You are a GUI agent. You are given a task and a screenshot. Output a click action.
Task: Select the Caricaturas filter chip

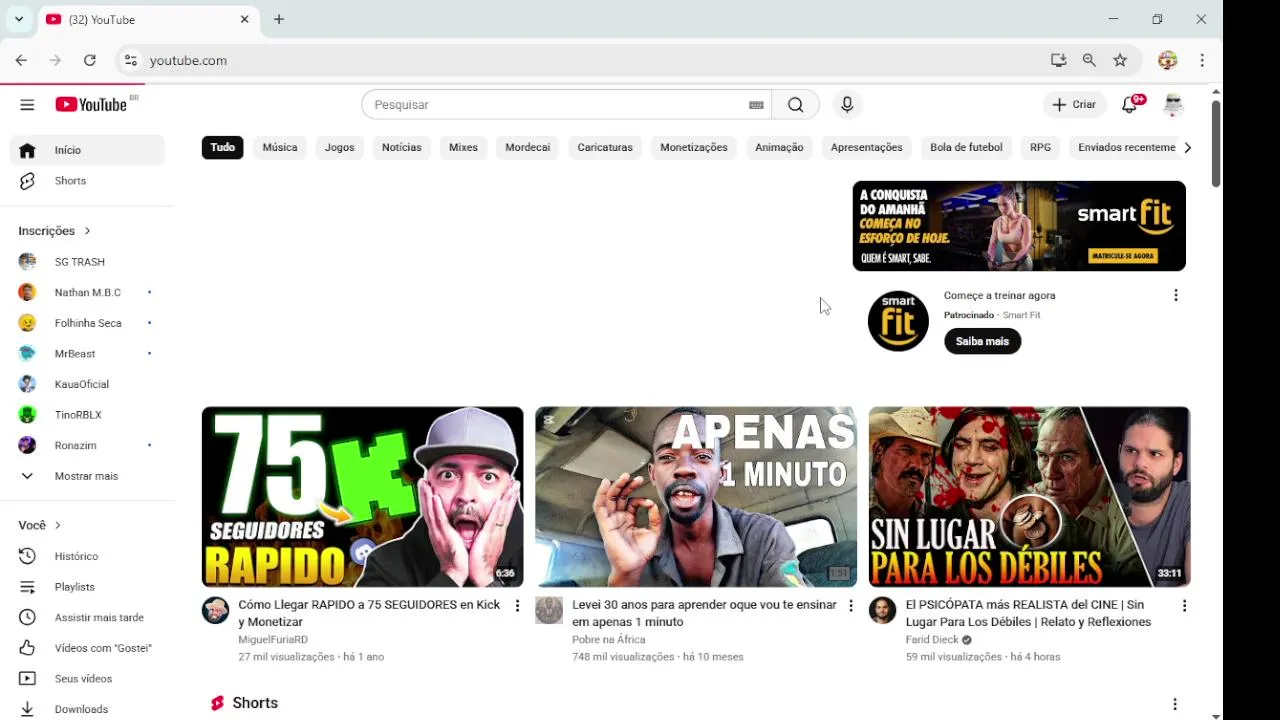tap(605, 148)
